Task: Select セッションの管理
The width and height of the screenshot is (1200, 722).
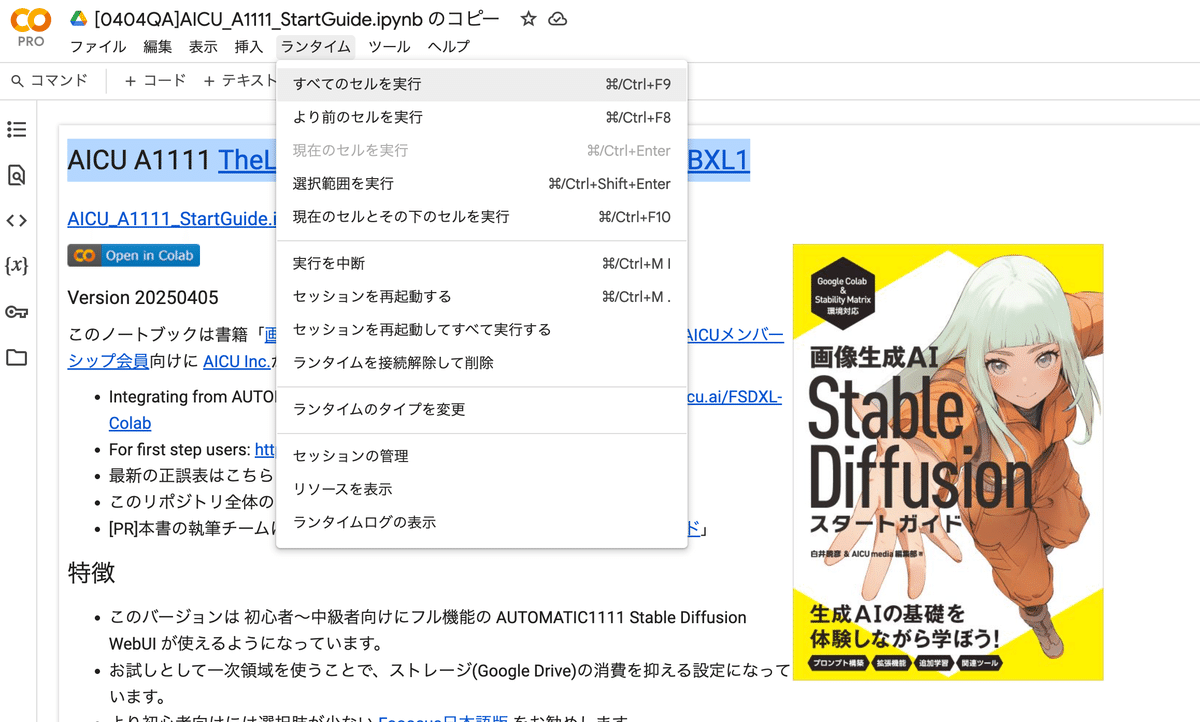Action: tap(482, 456)
